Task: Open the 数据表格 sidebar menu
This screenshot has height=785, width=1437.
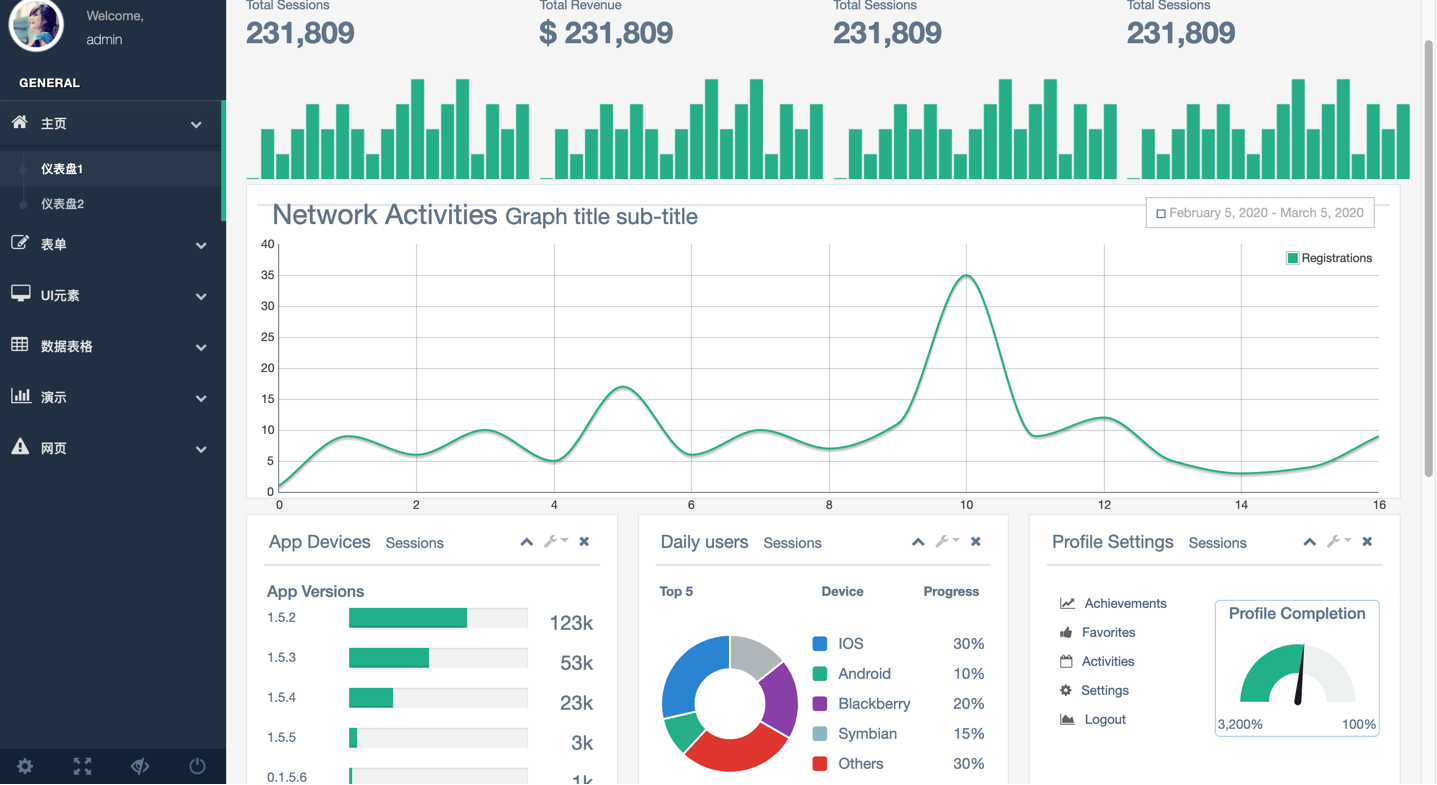Action: tap(113, 347)
